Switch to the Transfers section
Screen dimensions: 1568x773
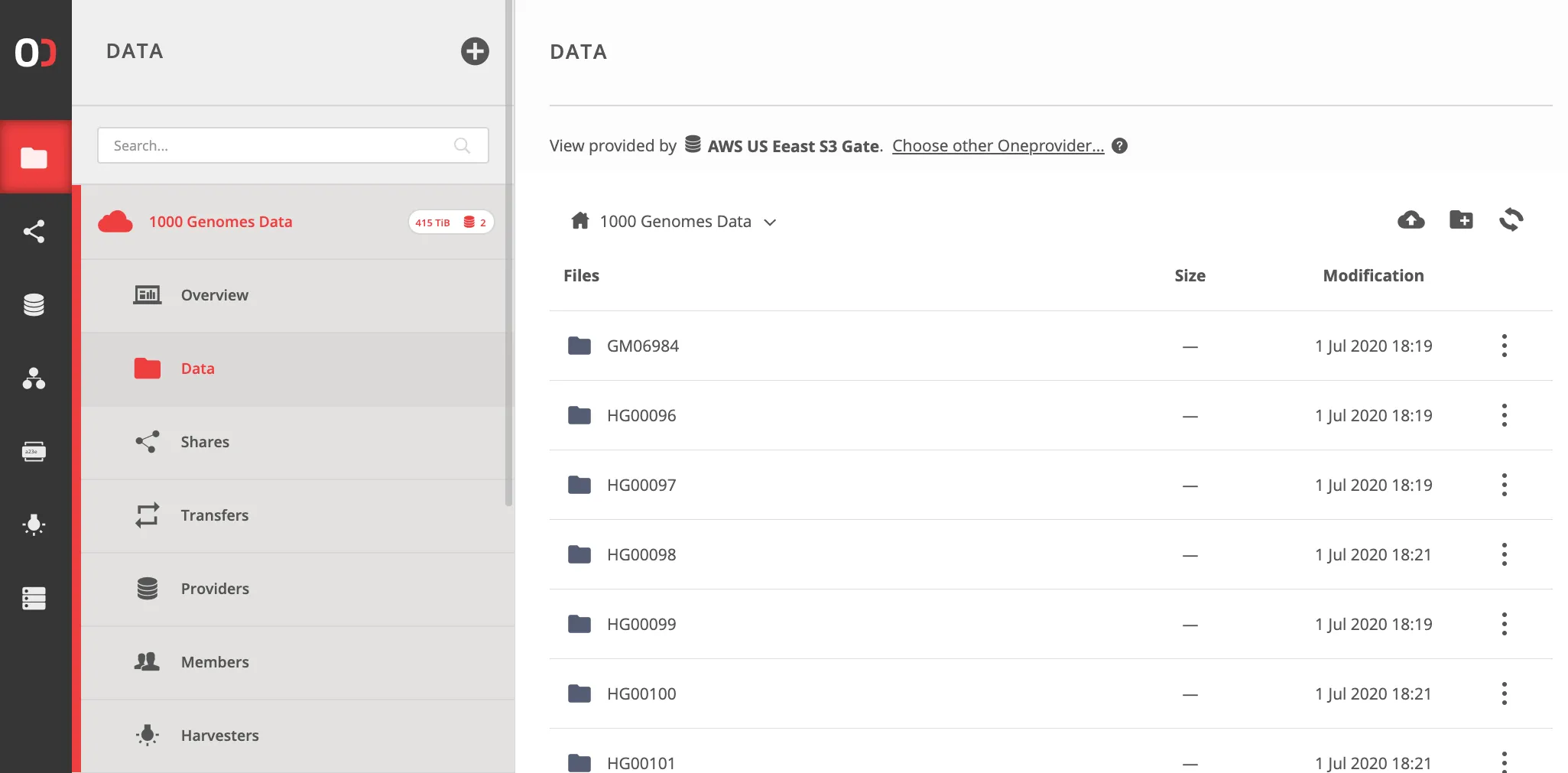[x=214, y=515]
